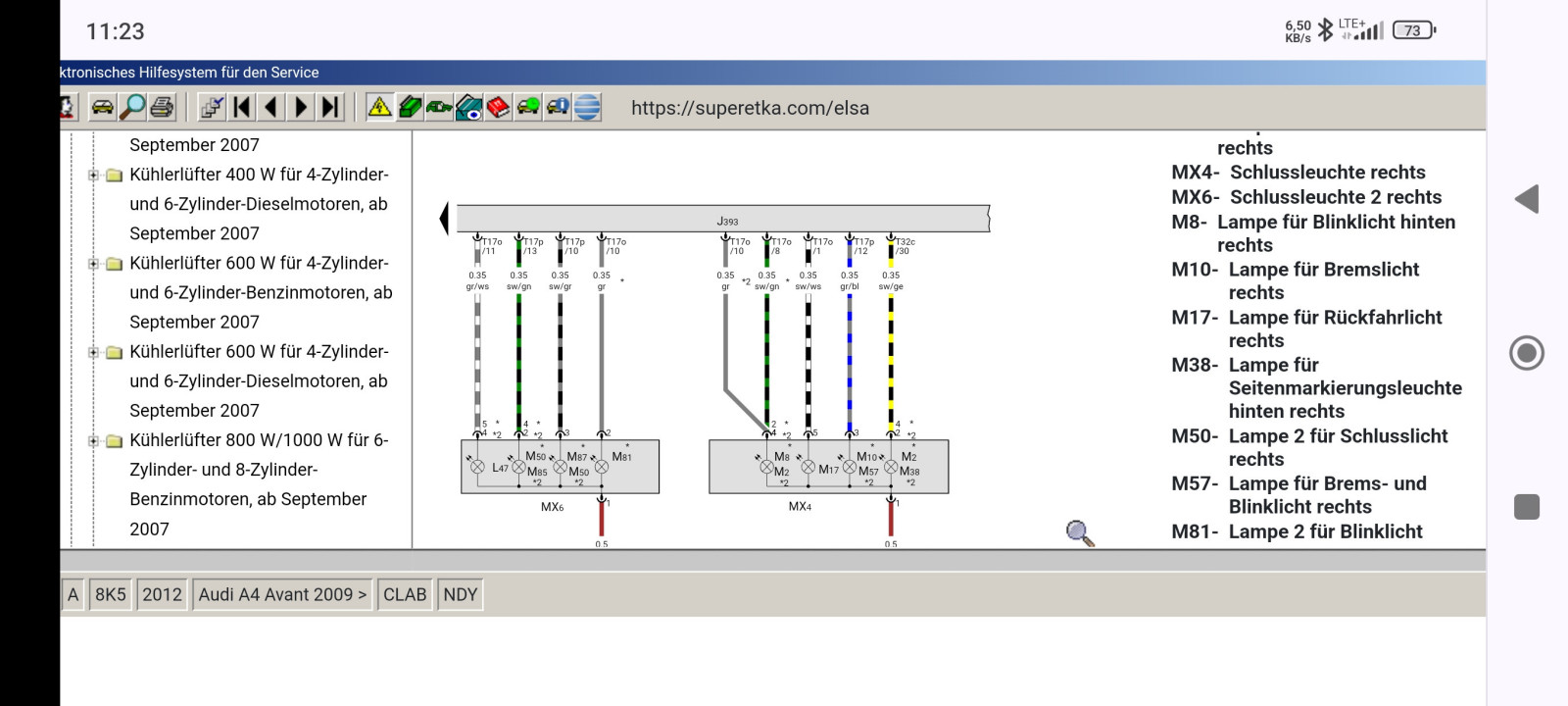The height and width of the screenshot is (706, 1568).
Task: Click the 2012 model year button
Action: (x=163, y=594)
